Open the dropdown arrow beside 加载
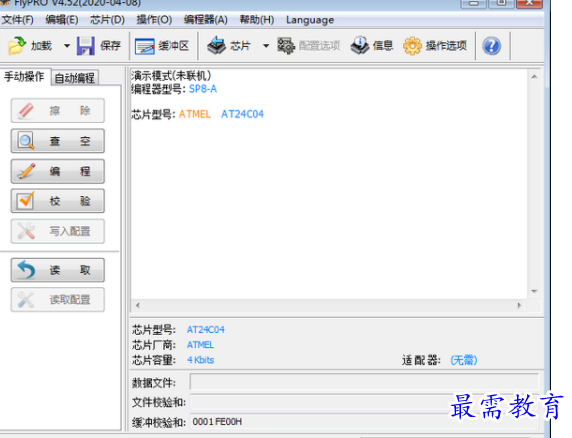This screenshot has width=572, height=438. [x=67, y=46]
